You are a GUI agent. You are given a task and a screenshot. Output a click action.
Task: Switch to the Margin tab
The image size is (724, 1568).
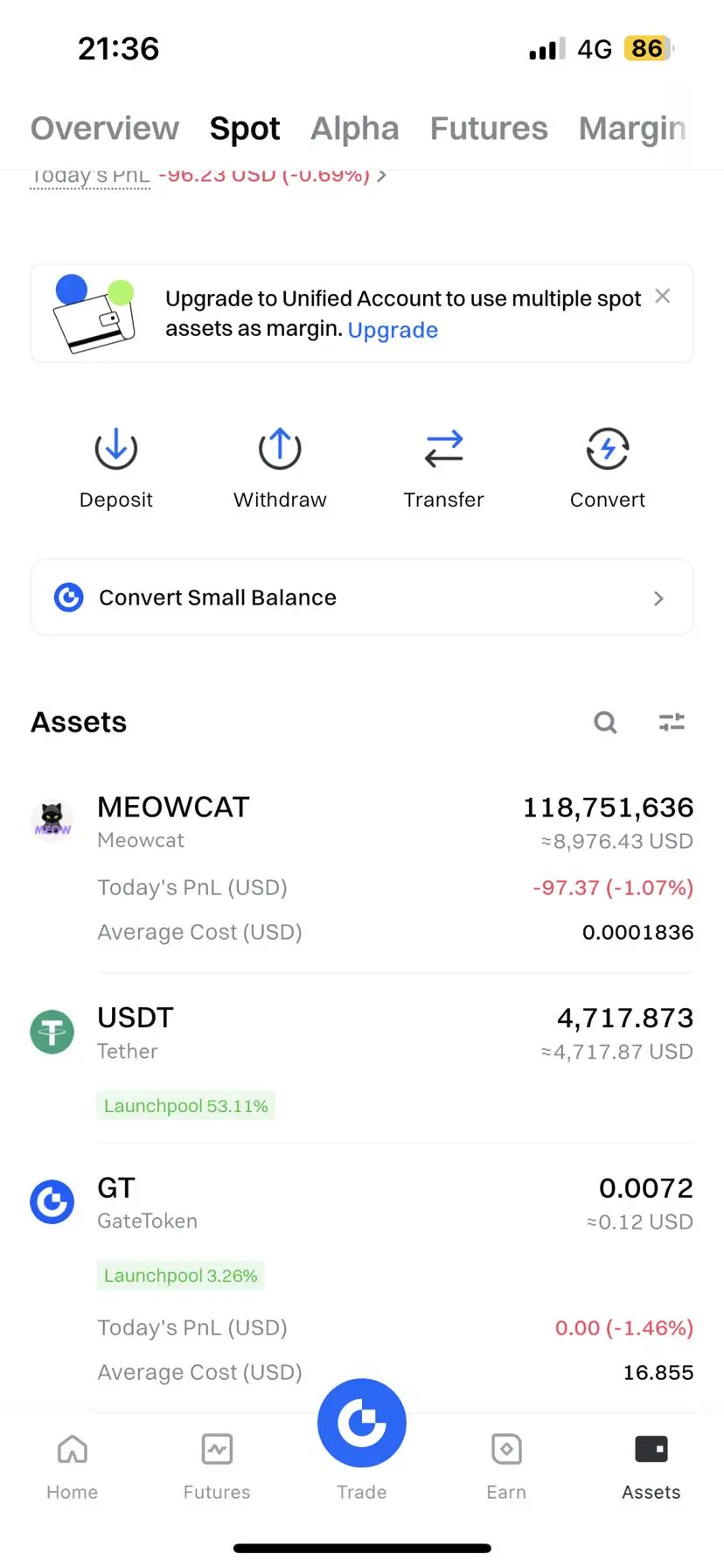click(632, 129)
